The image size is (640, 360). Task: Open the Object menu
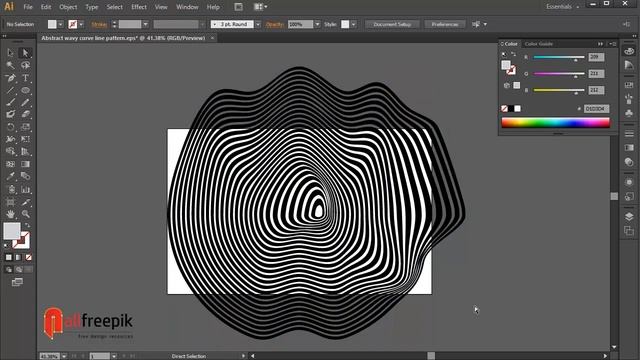[x=68, y=7]
